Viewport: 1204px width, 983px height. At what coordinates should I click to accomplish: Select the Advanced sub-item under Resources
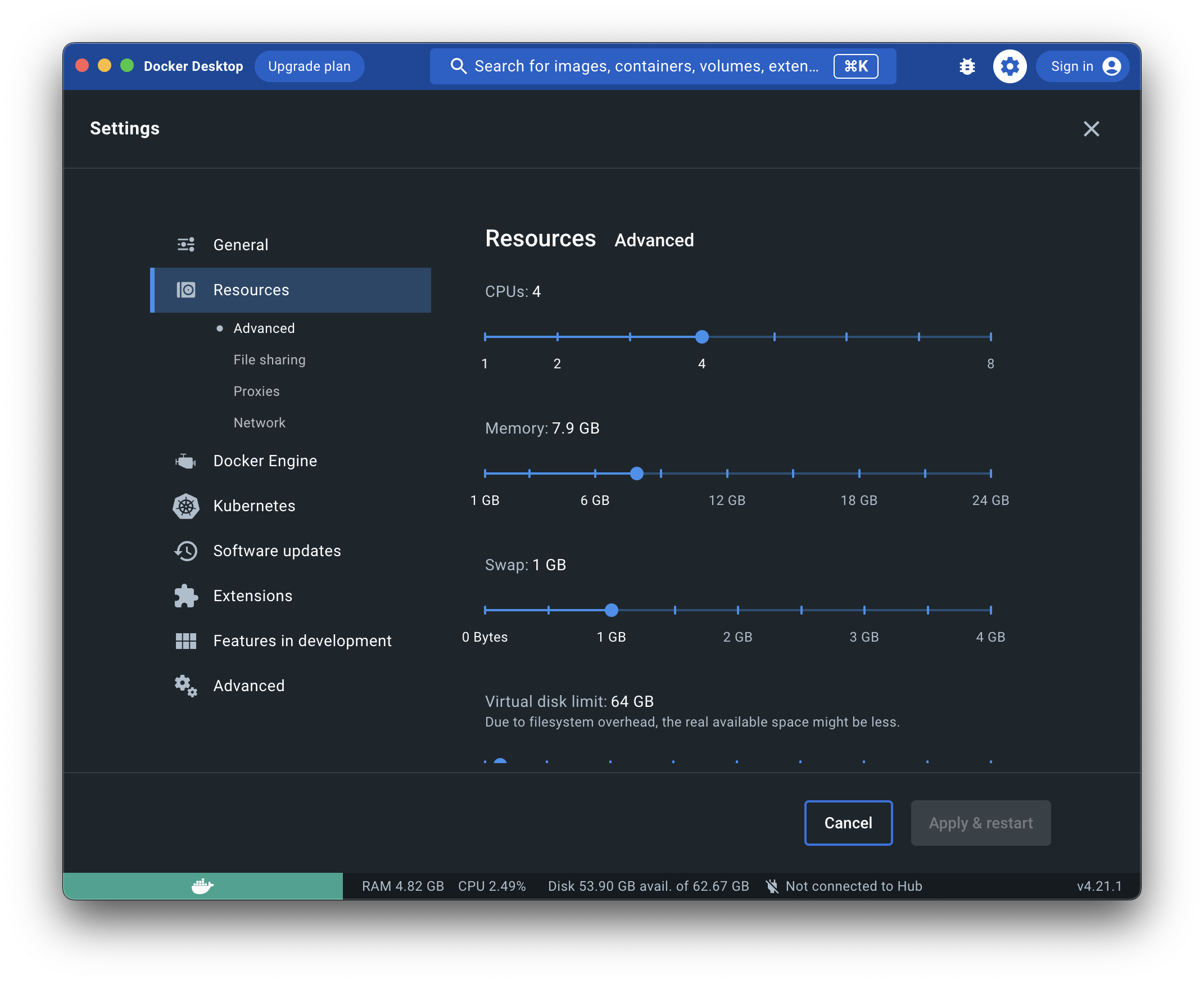pyautogui.click(x=264, y=328)
